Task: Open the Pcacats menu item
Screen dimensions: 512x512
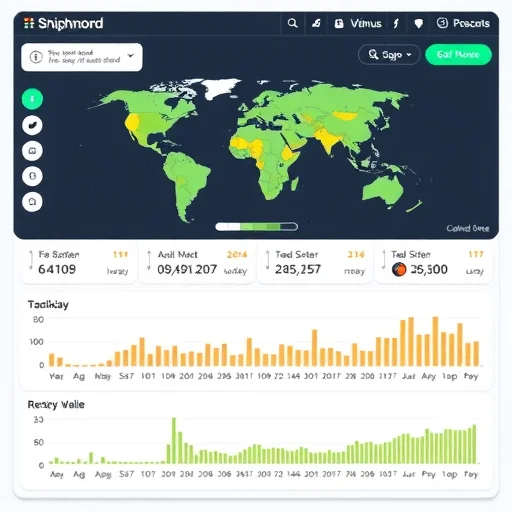Action: [471, 23]
